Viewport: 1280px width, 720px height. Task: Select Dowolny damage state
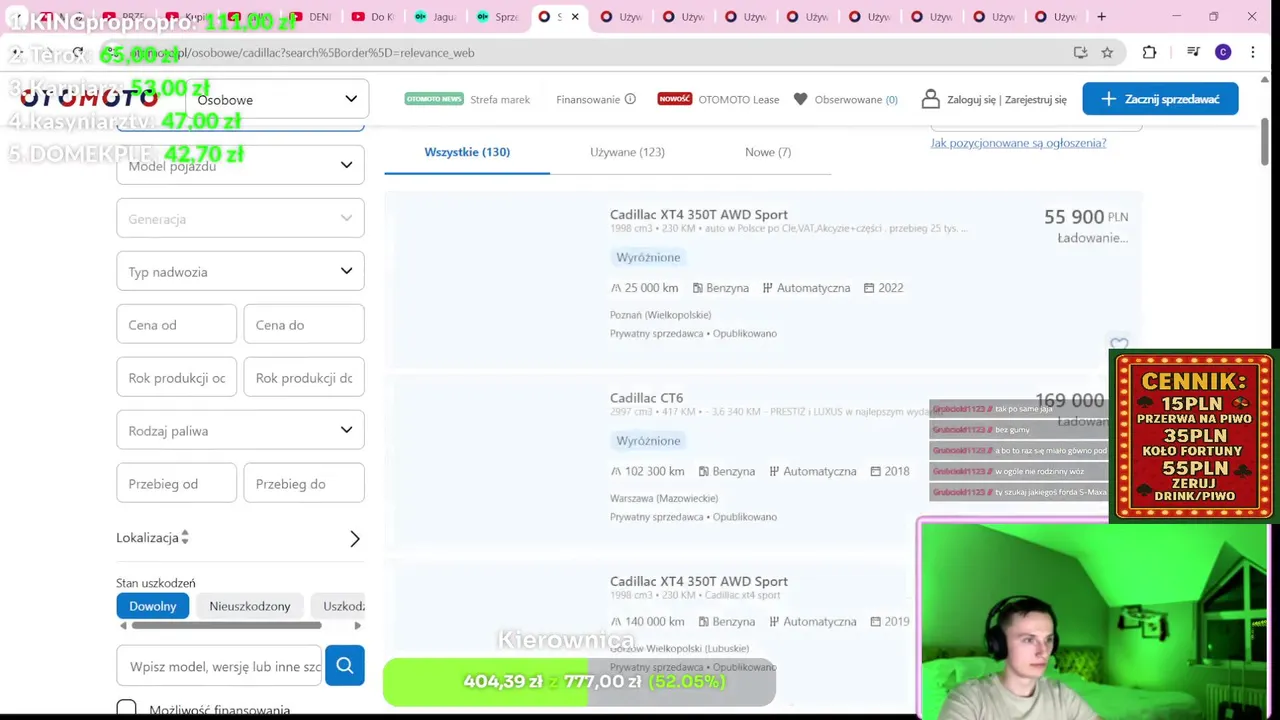(x=152, y=606)
